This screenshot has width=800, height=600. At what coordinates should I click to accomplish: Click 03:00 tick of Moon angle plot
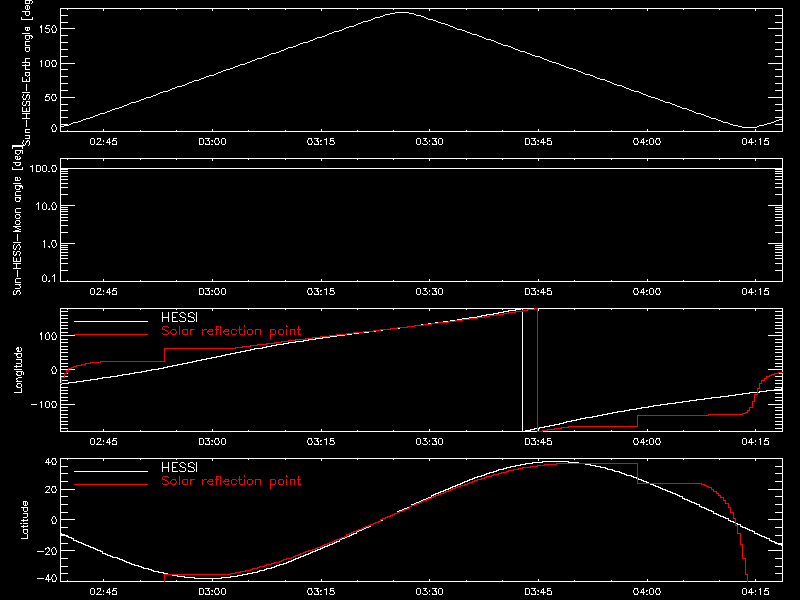coord(212,291)
